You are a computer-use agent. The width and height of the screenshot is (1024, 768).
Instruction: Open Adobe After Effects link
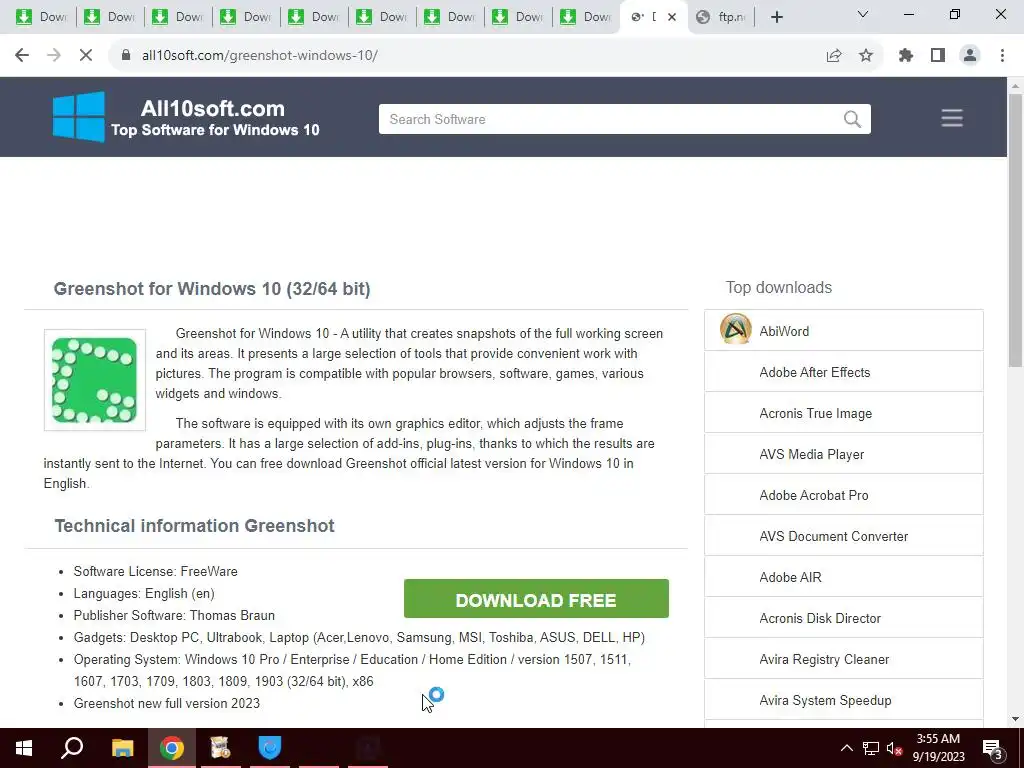click(814, 372)
